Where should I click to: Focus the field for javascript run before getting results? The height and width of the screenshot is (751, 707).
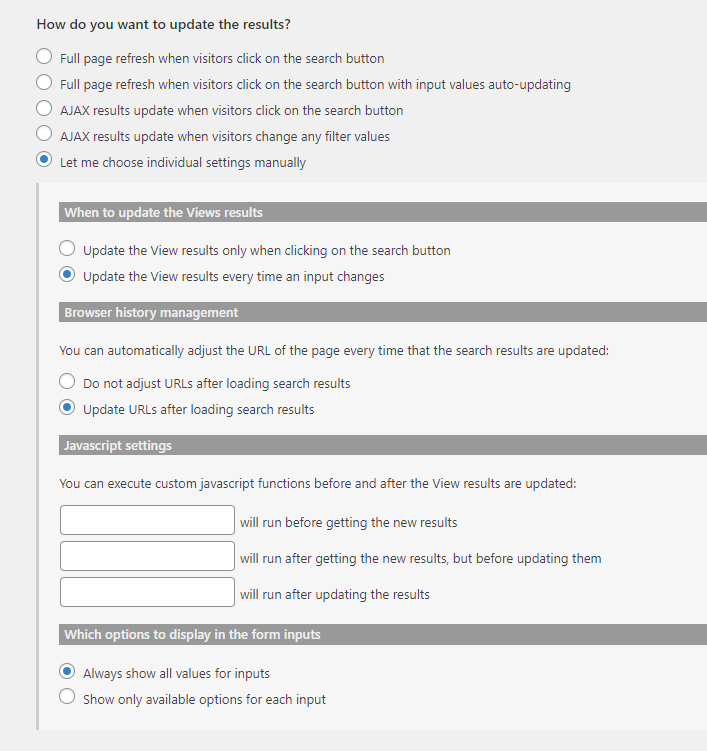[148, 520]
